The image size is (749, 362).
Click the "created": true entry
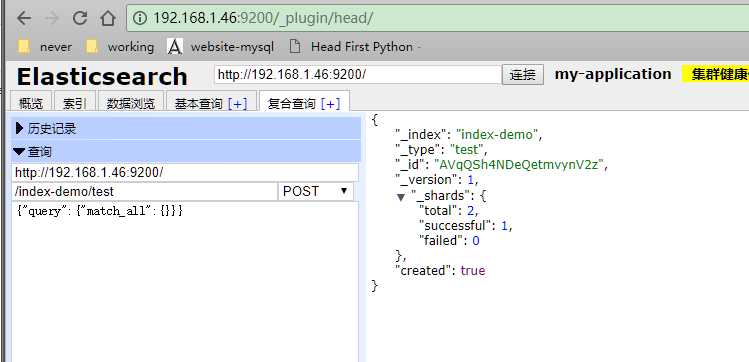click(440, 271)
